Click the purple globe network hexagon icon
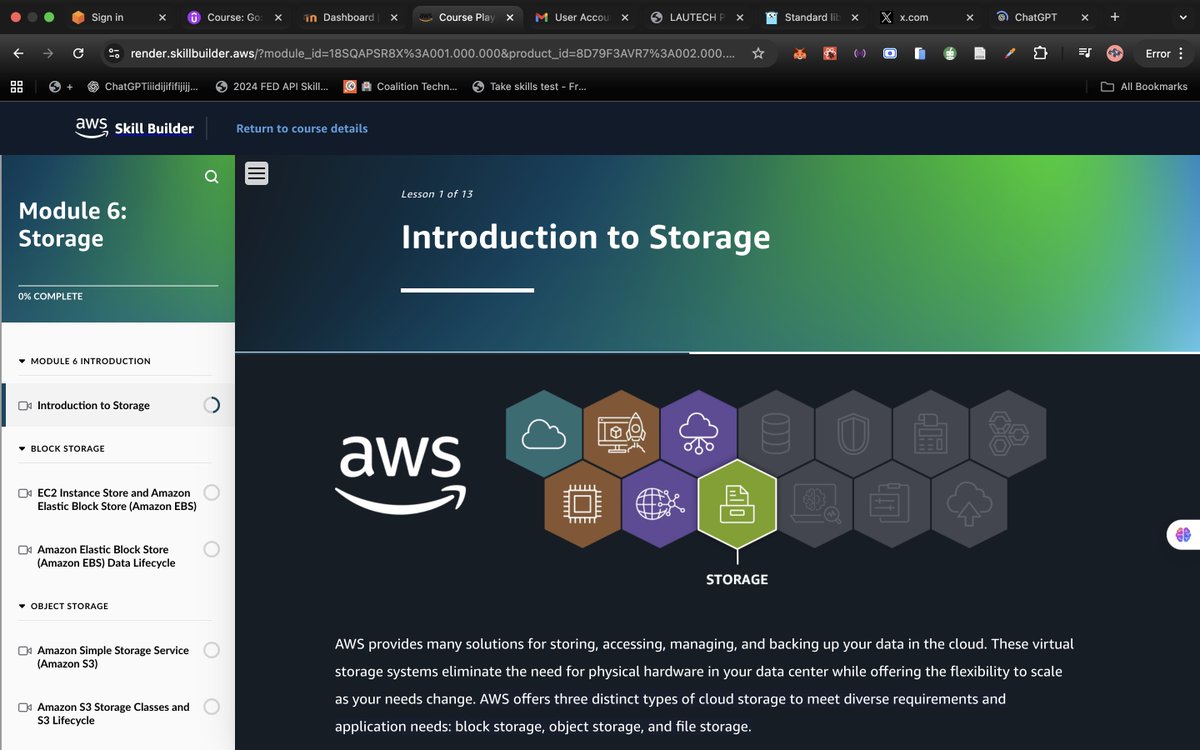Image resolution: width=1200 pixels, height=750 pixels. click(x=660, y=503)
